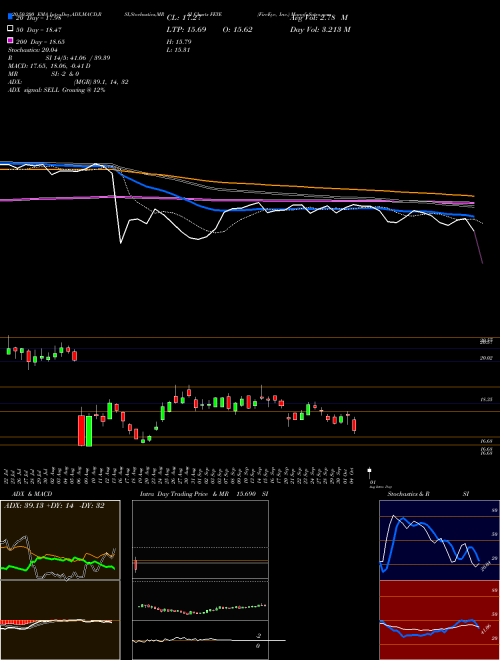
Task: Open the ADX indicator chart panel
Action: (60, 540)
